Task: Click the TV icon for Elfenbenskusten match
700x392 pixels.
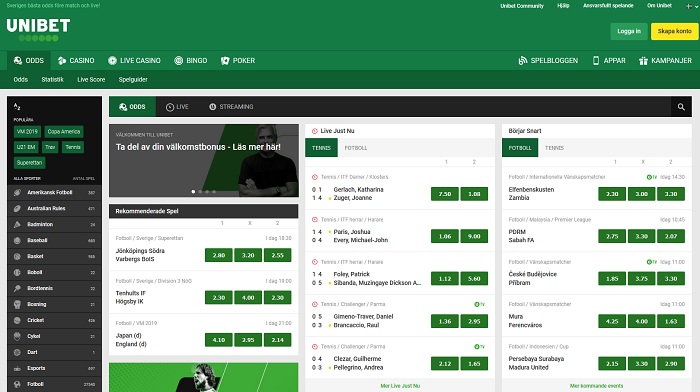Action: [x=652, y=177]
